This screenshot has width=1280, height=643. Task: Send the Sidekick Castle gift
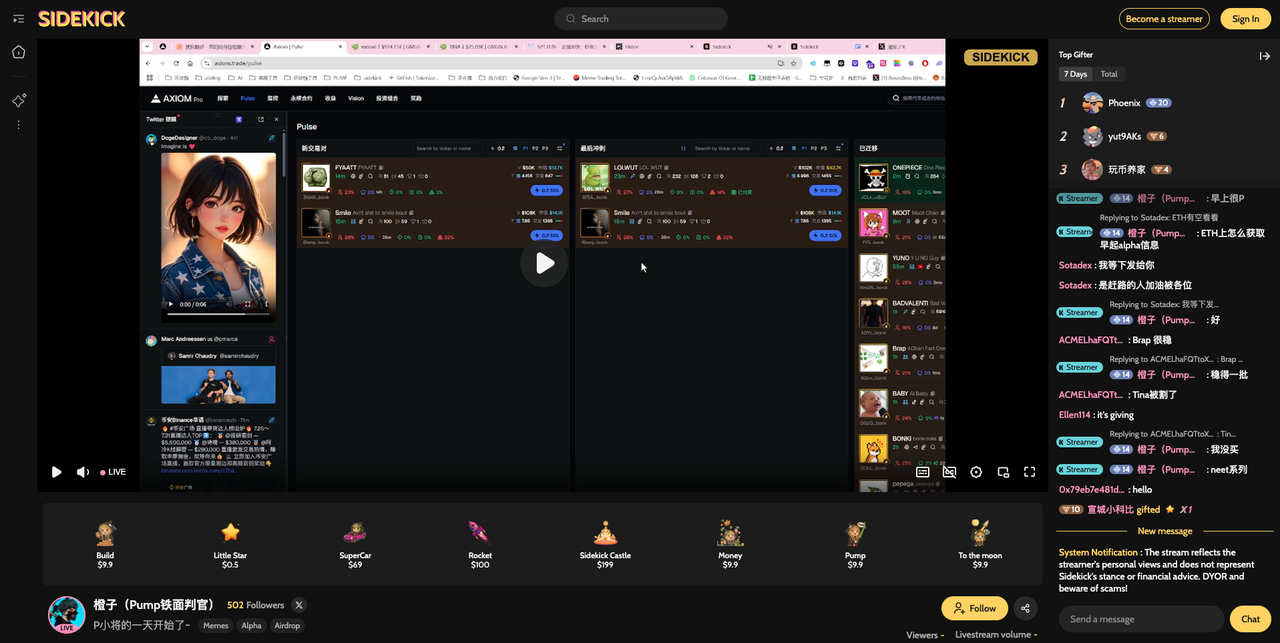coord(605,545)
